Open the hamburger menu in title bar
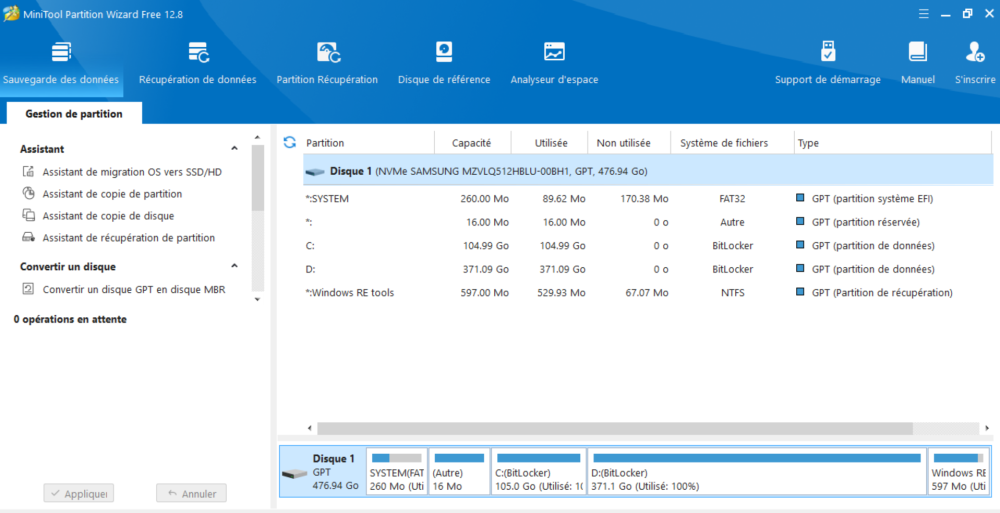Image resolution: width=1000 pixels, height=513 pixels. click(923, 13)
